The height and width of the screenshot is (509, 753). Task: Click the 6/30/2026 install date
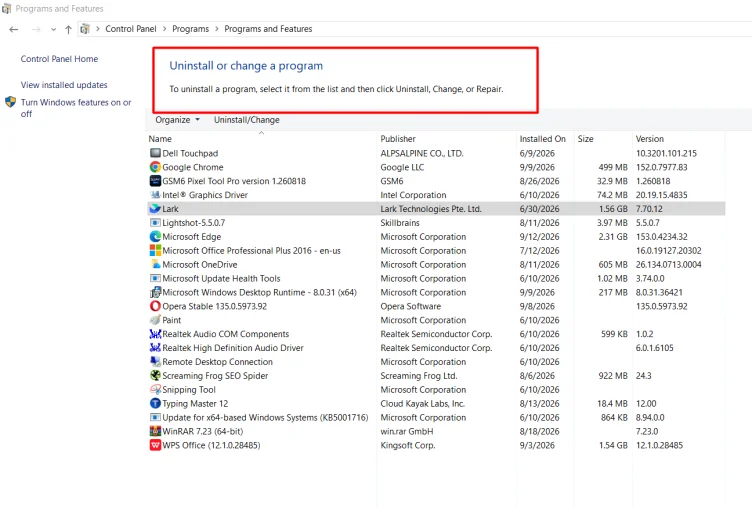point(539,209)
